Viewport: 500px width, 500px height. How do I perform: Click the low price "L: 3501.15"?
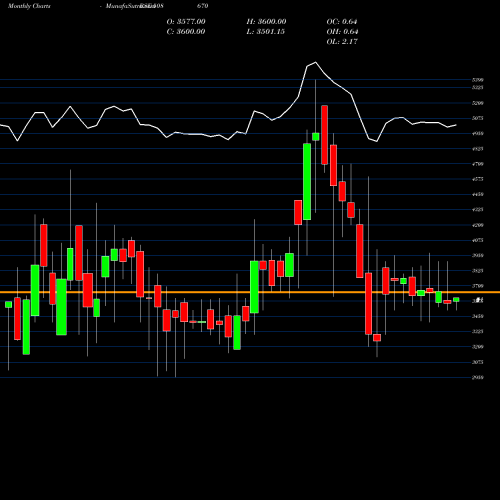[x=266, y=32]
